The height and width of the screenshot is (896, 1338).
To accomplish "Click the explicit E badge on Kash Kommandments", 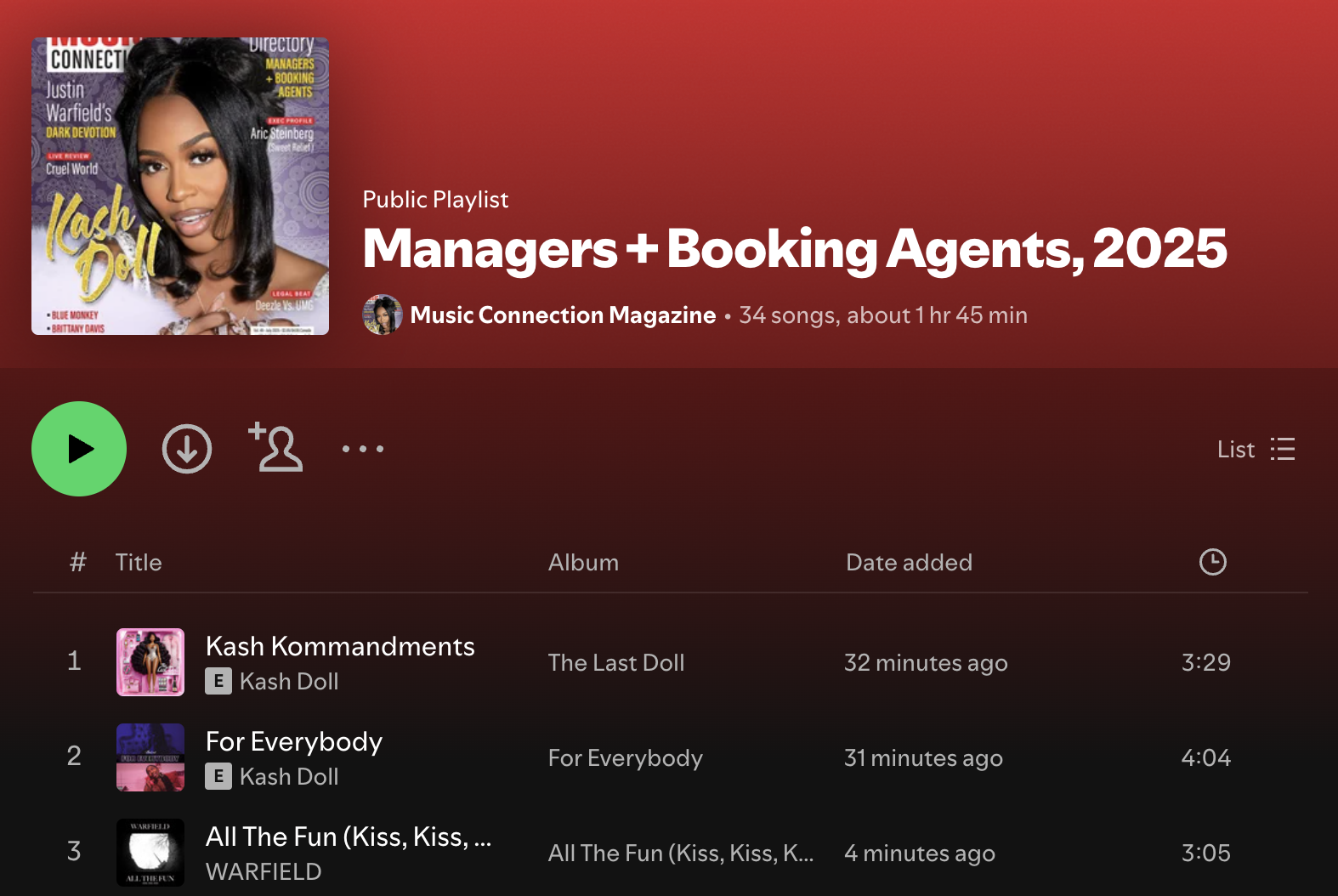I will [218, 681].
